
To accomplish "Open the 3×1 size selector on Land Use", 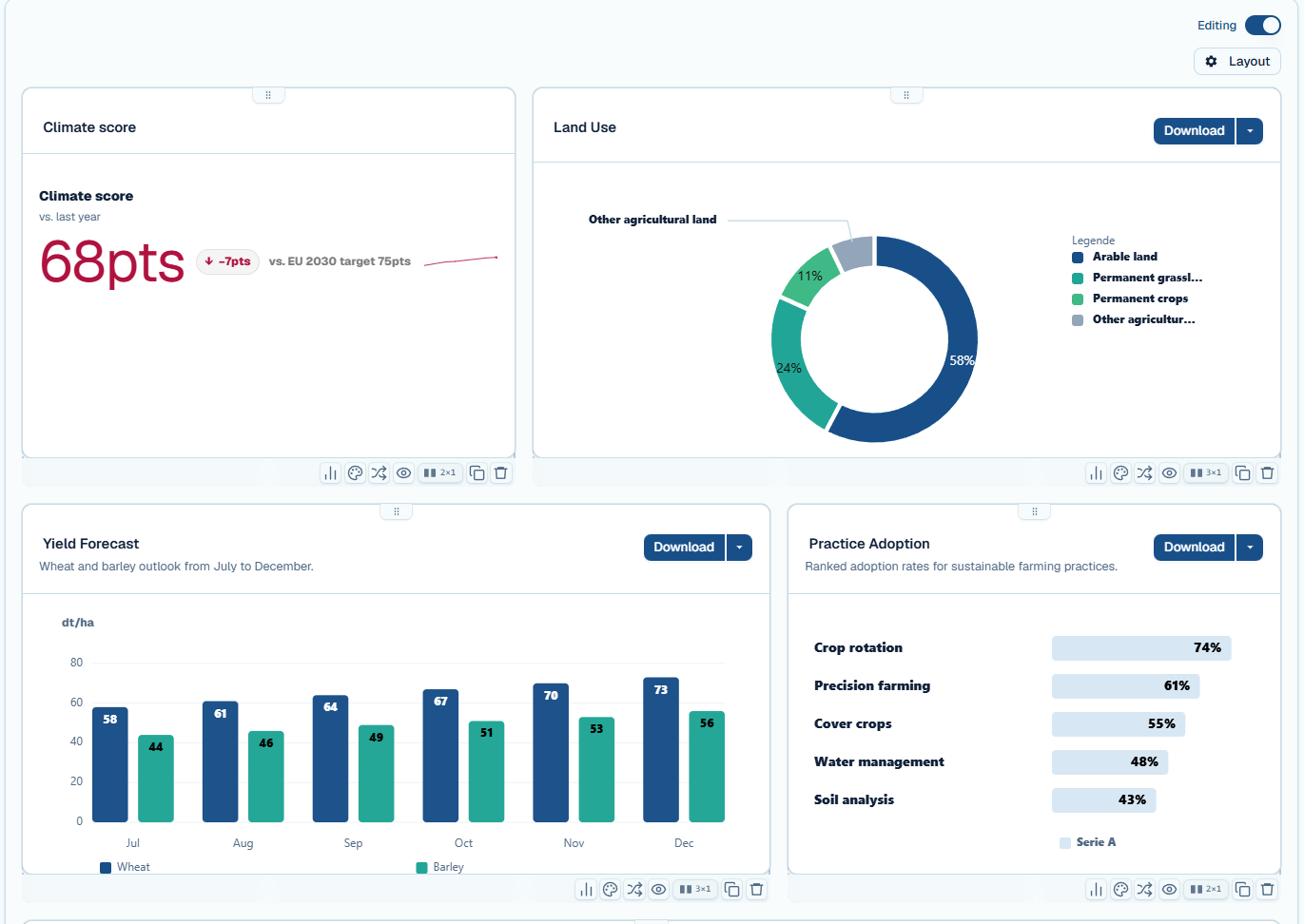I will (1206, 472).
